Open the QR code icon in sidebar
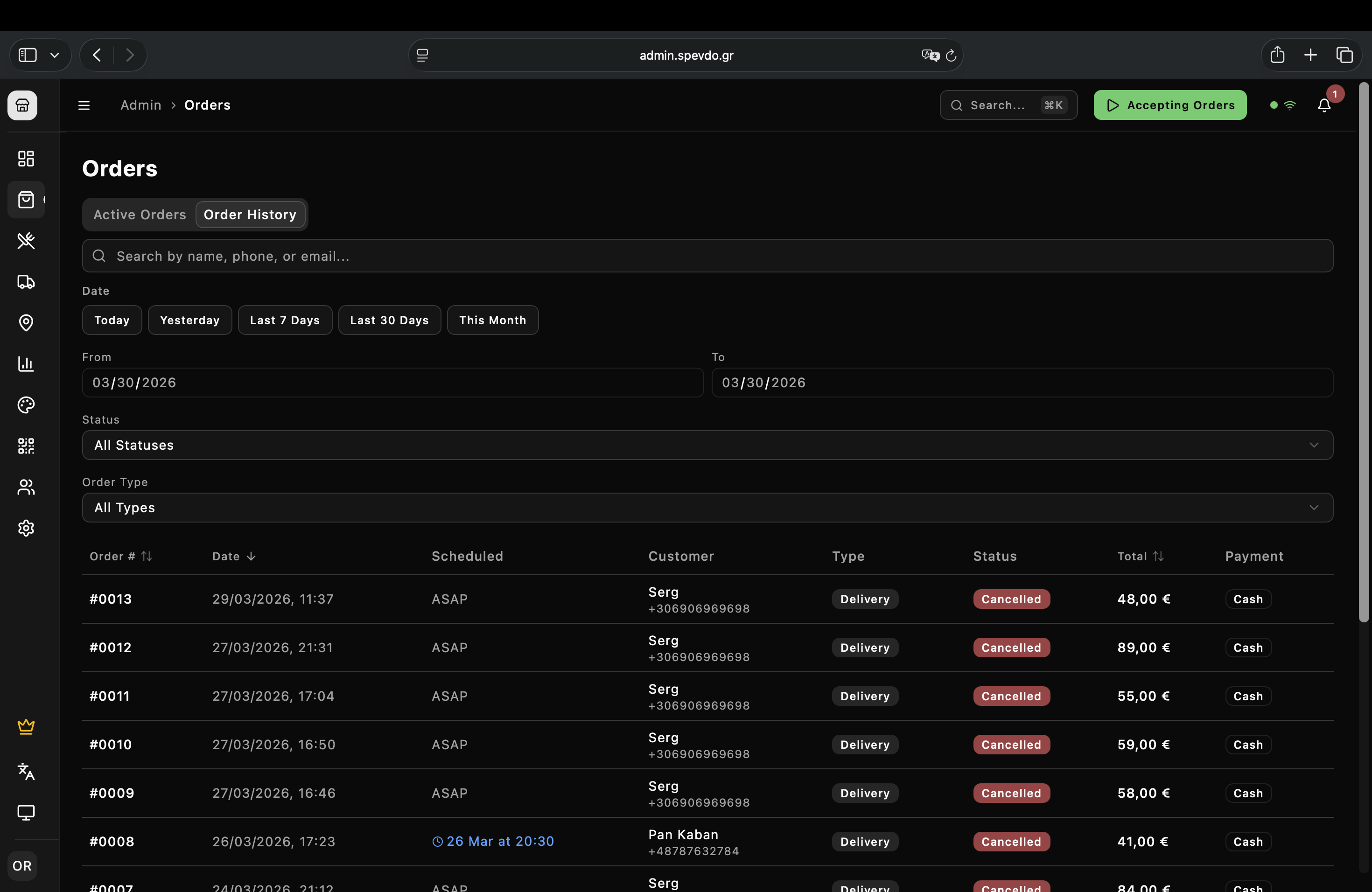This screenshot has height=892, width=1372. click(26, 446)
